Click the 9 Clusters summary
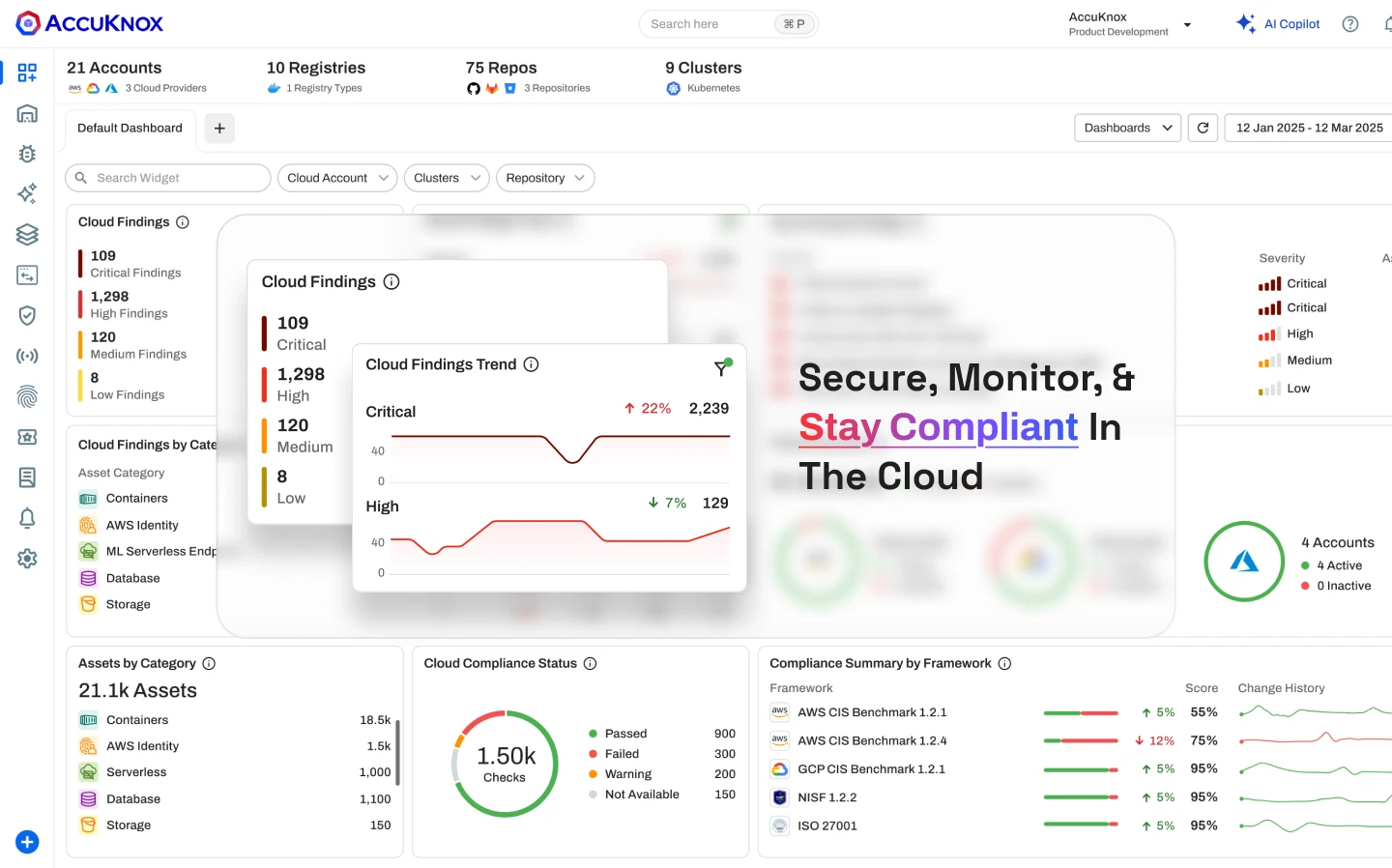The height and width of the screenshot is (868, 1392). click(704, 76)
